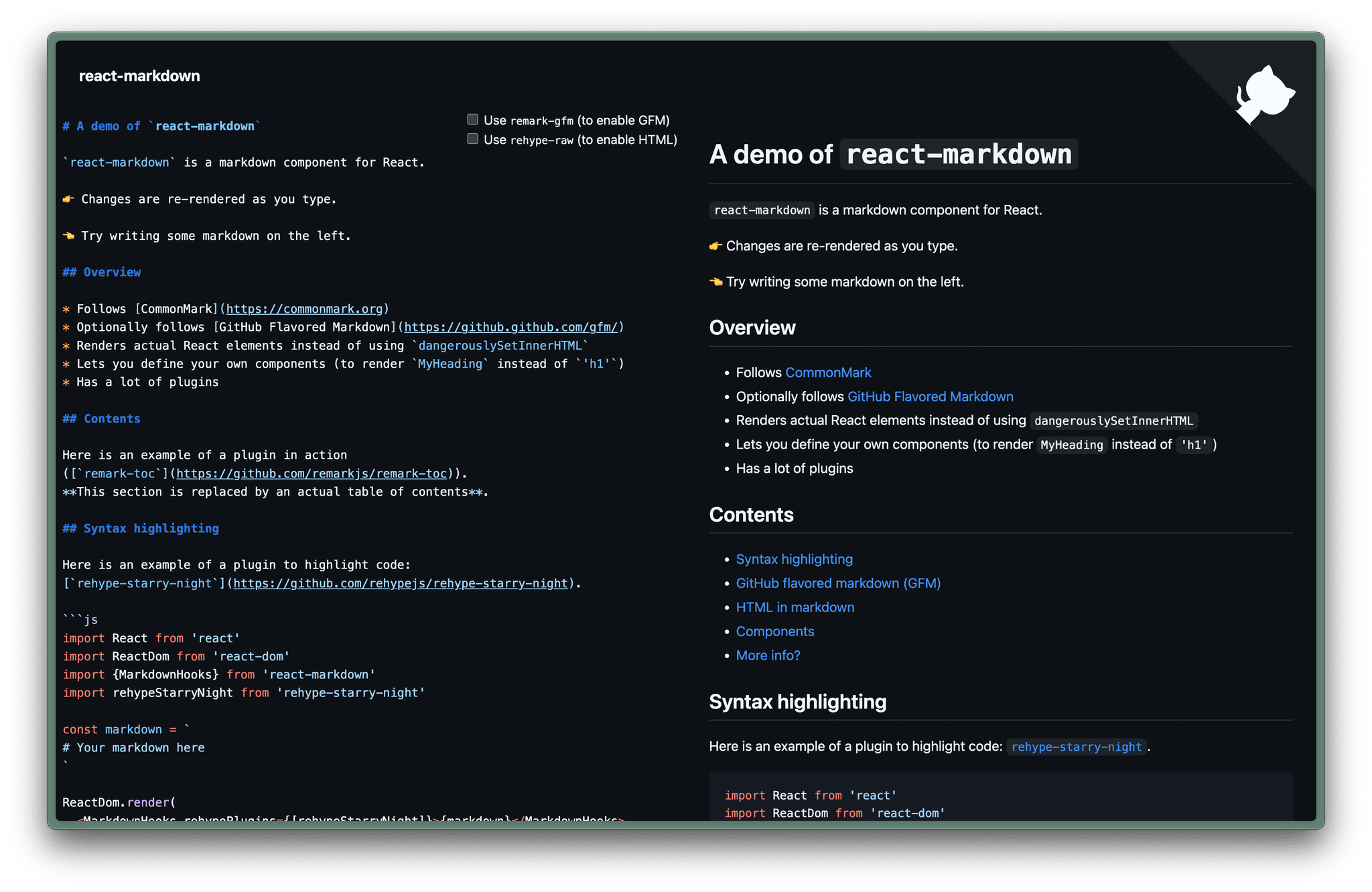Click the MyHeading code span in preview
This screenshot has width=1372, height=892.
(1071, 445)
